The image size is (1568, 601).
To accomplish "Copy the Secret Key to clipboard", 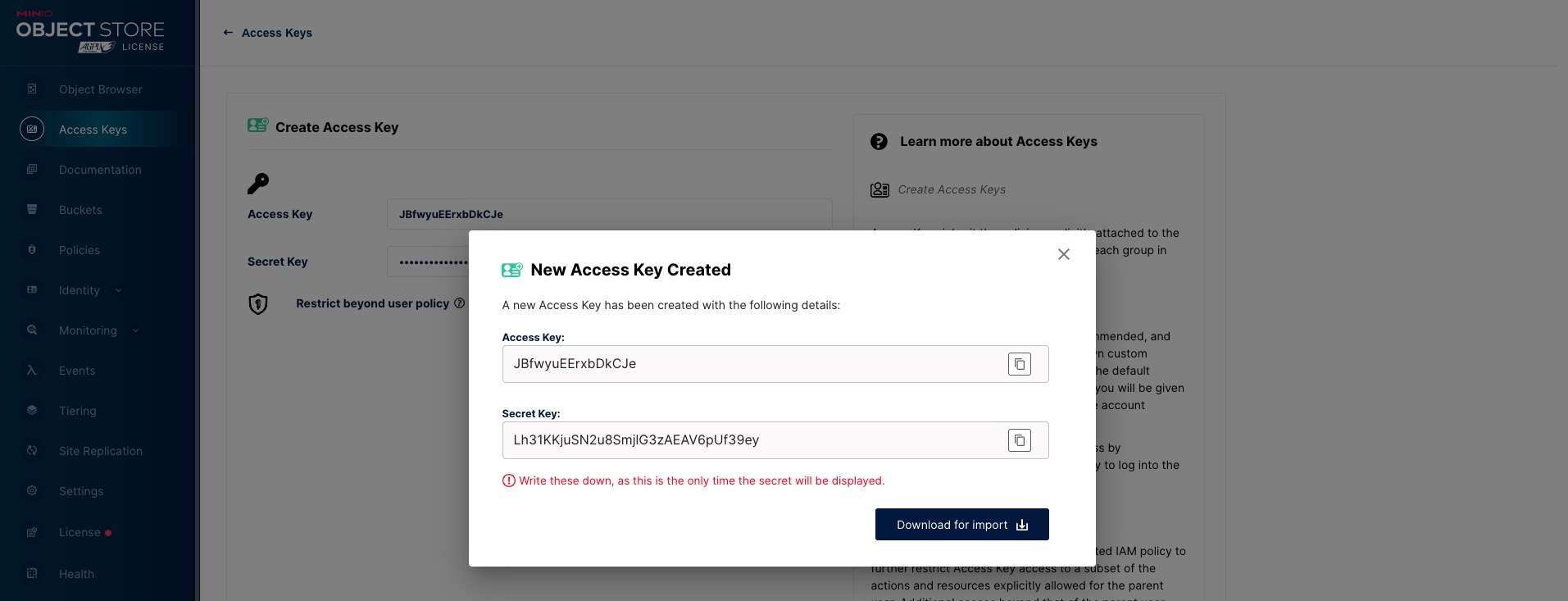I will (1019, 440).
